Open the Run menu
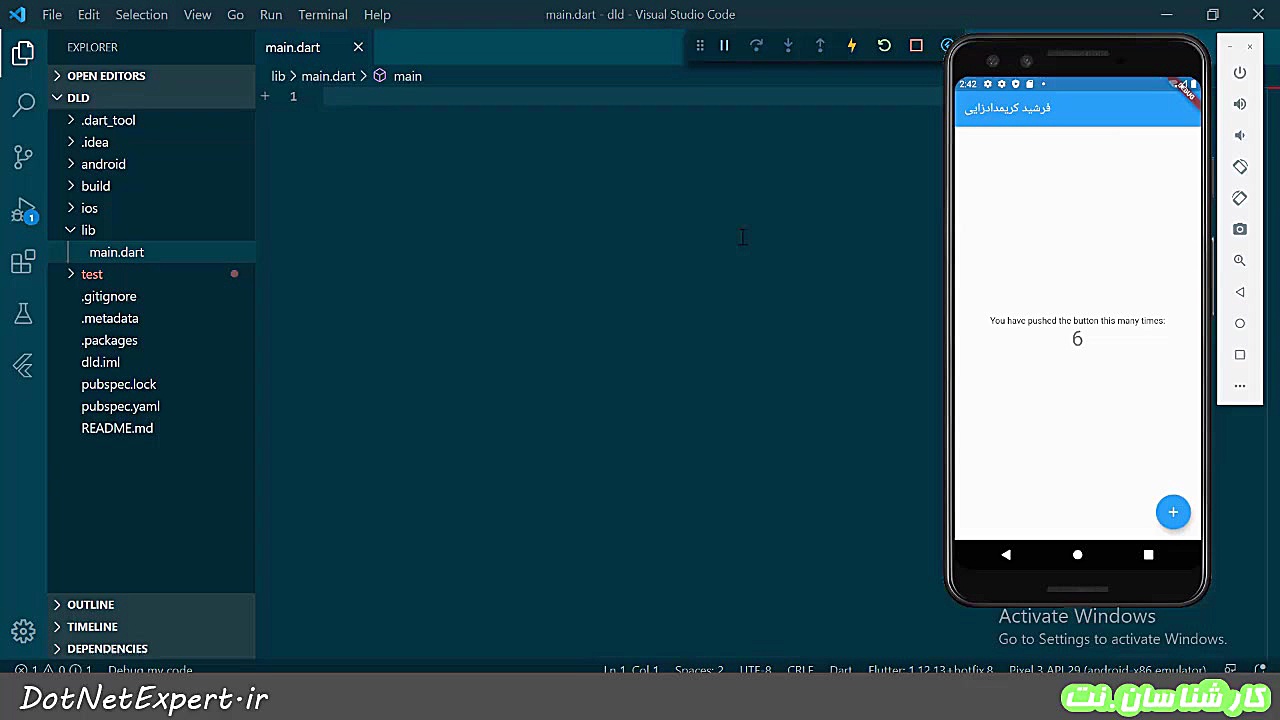Image resolution: width=1280 pixels, height=720 pixels. point(270,14)
